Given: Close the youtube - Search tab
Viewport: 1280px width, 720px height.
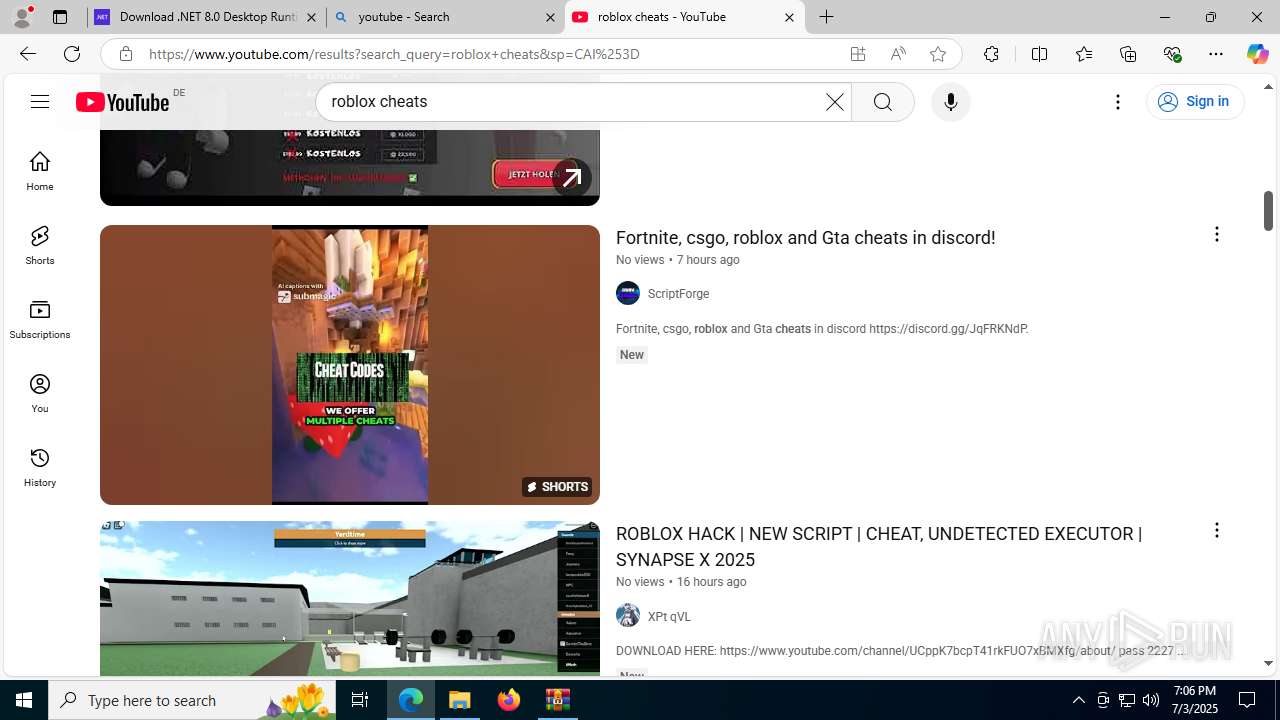Looking at the screenshot, I should (x=550, y=17).
